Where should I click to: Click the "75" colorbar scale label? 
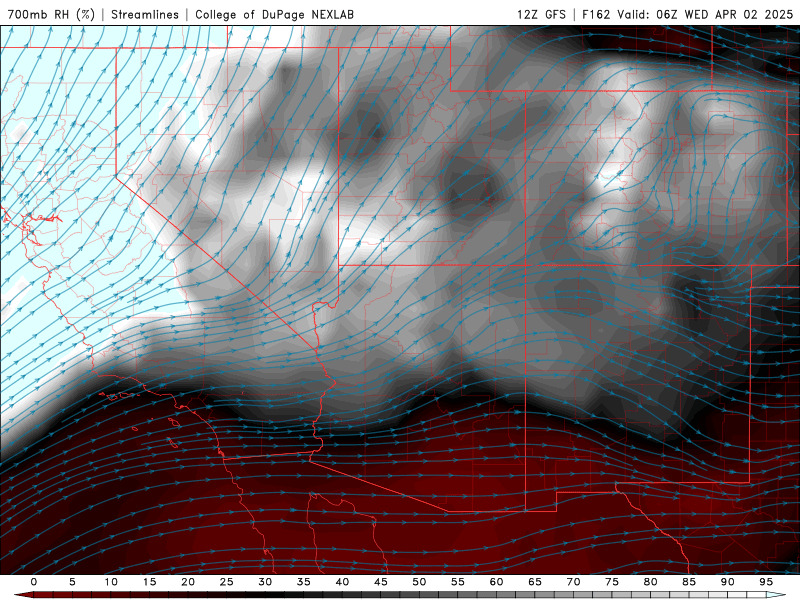(612, 582)
